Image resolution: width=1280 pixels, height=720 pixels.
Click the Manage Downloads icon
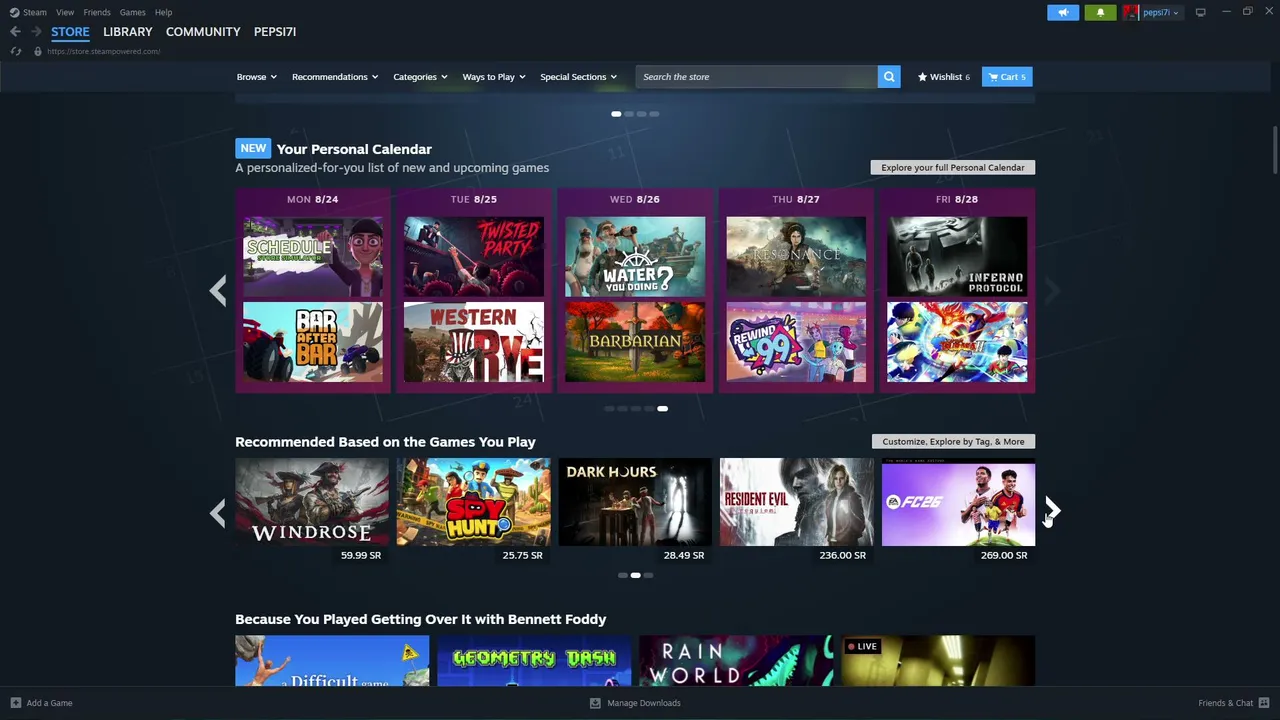coord(595,703)
